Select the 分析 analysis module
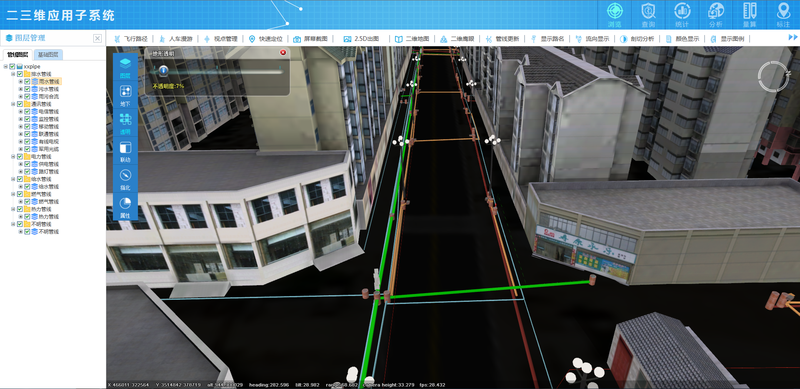The width and height of the screenshot is (800, 389). [716, 15]
